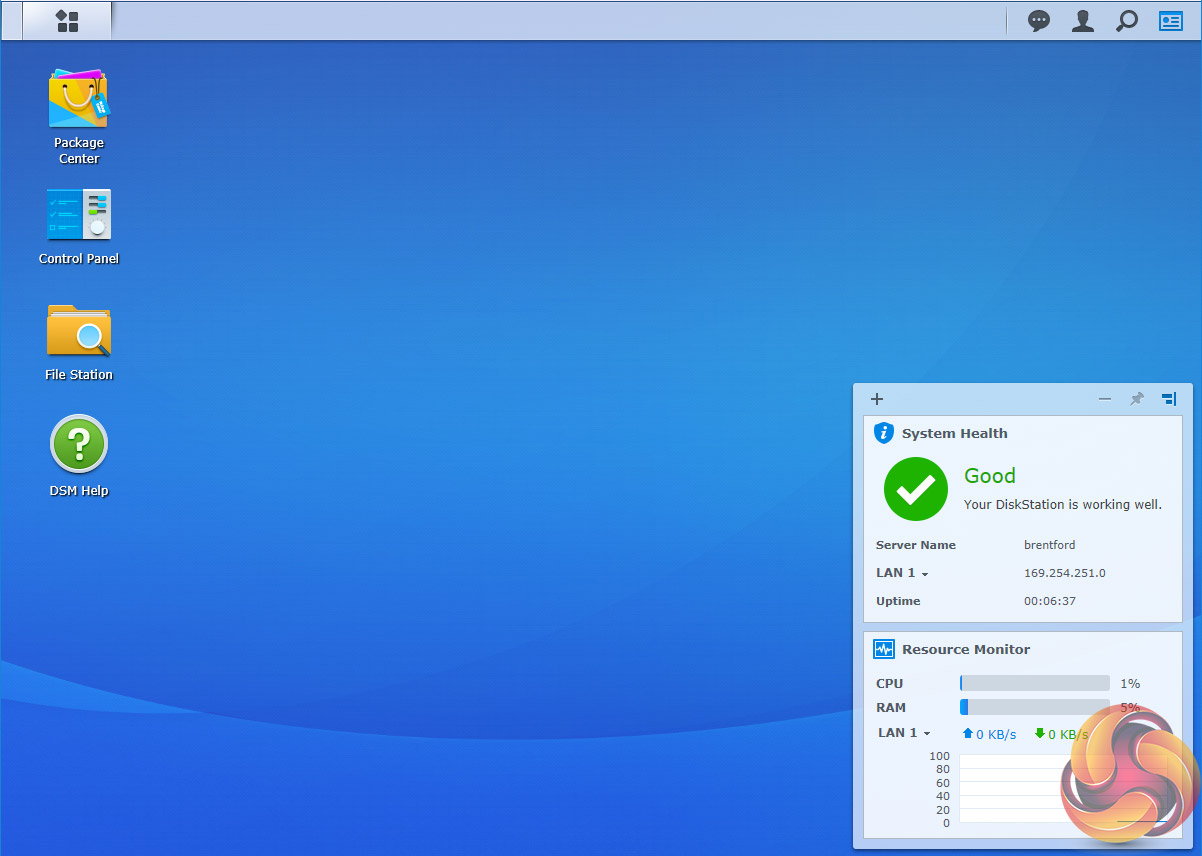Click the Resource Monitor pulse icon
This screenshot has width=1202, height=856.
884,649
